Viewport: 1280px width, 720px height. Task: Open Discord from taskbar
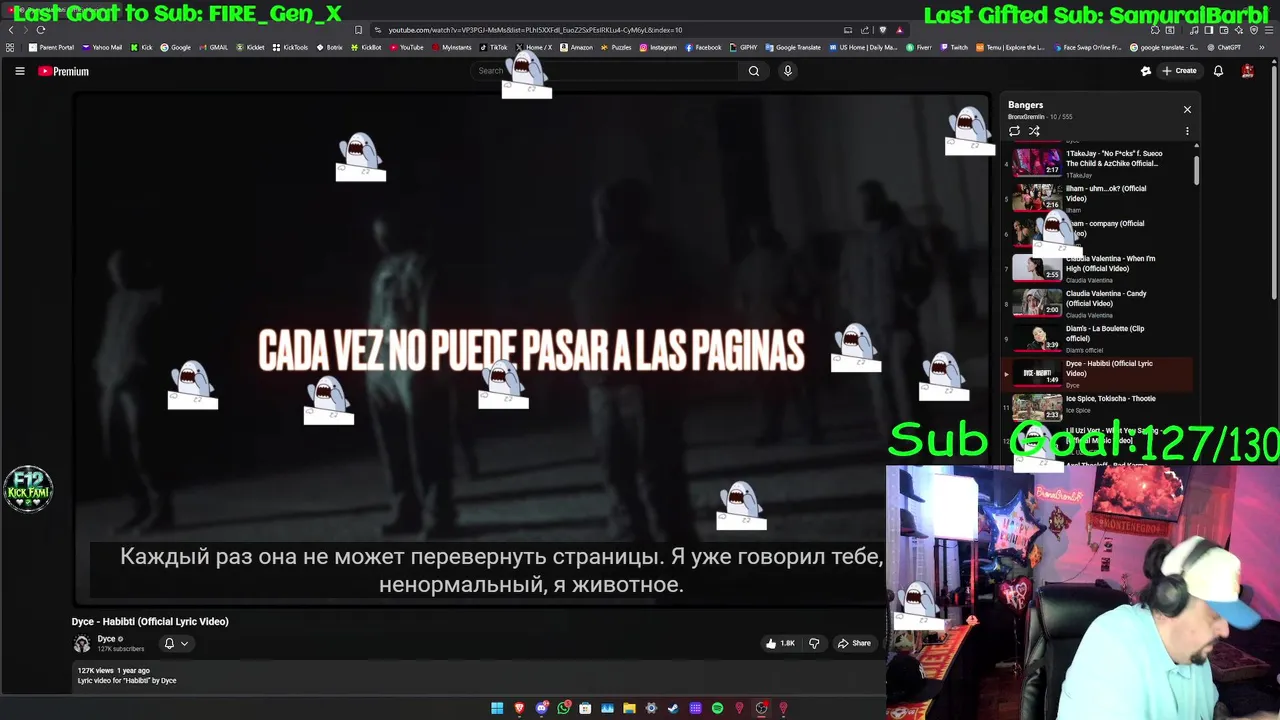pos(541,708)
